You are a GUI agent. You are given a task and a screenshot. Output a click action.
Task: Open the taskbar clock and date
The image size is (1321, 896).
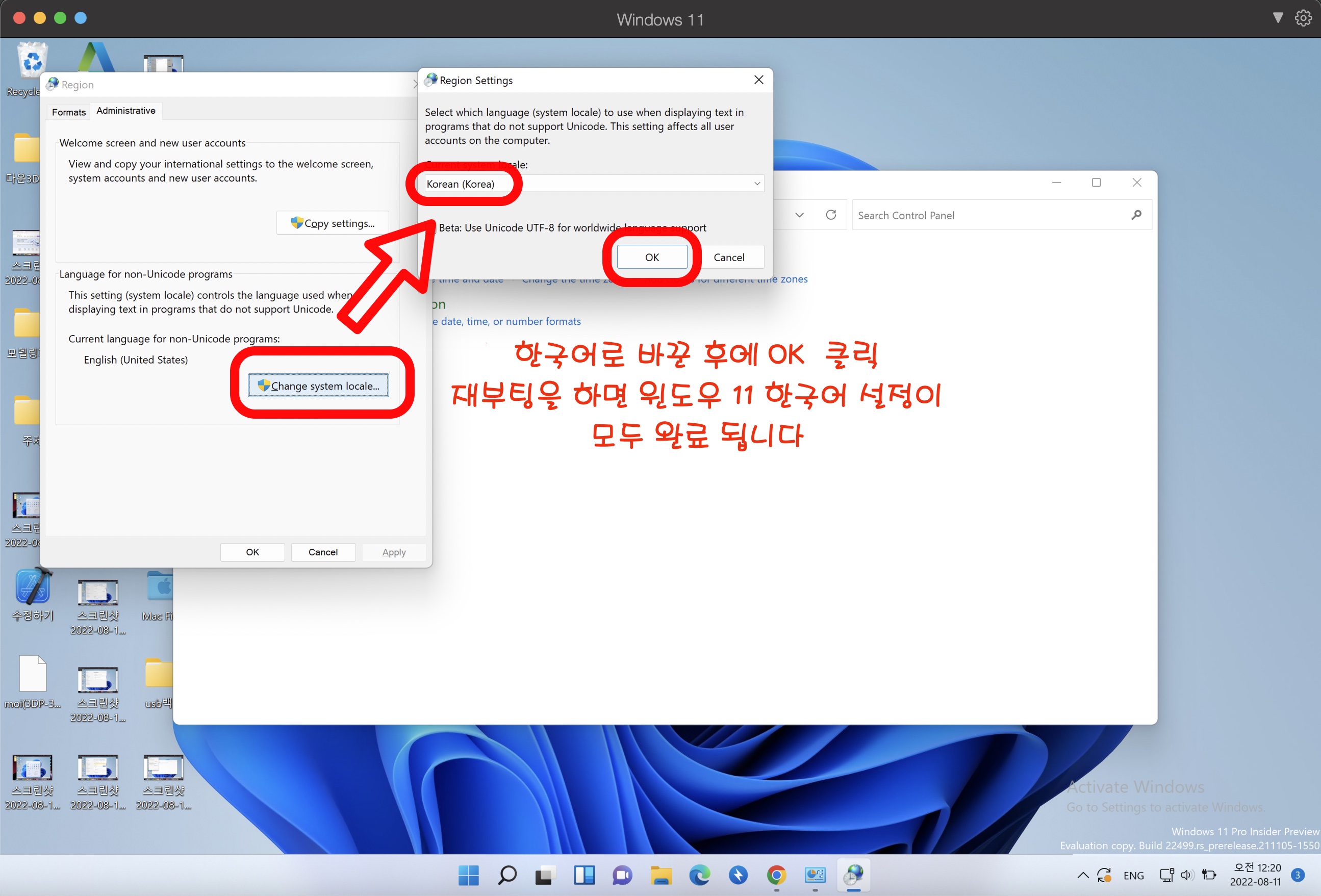pos(1256,875)
